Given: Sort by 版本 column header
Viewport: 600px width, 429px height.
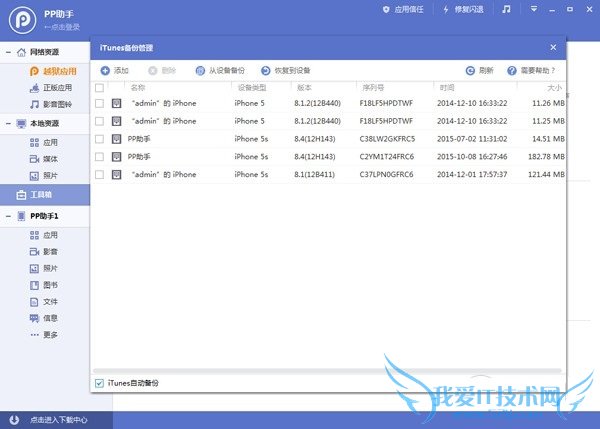Looking at the screenshot, I should click(305, 88).
